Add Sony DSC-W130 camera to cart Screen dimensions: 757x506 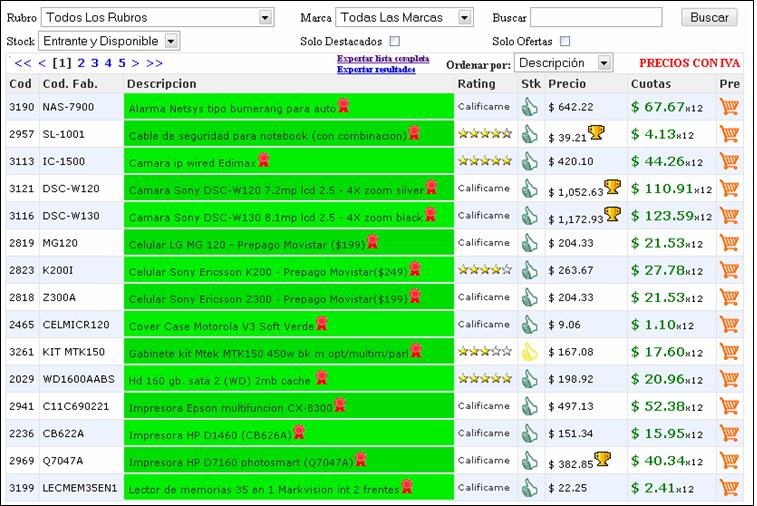[729, 215]
